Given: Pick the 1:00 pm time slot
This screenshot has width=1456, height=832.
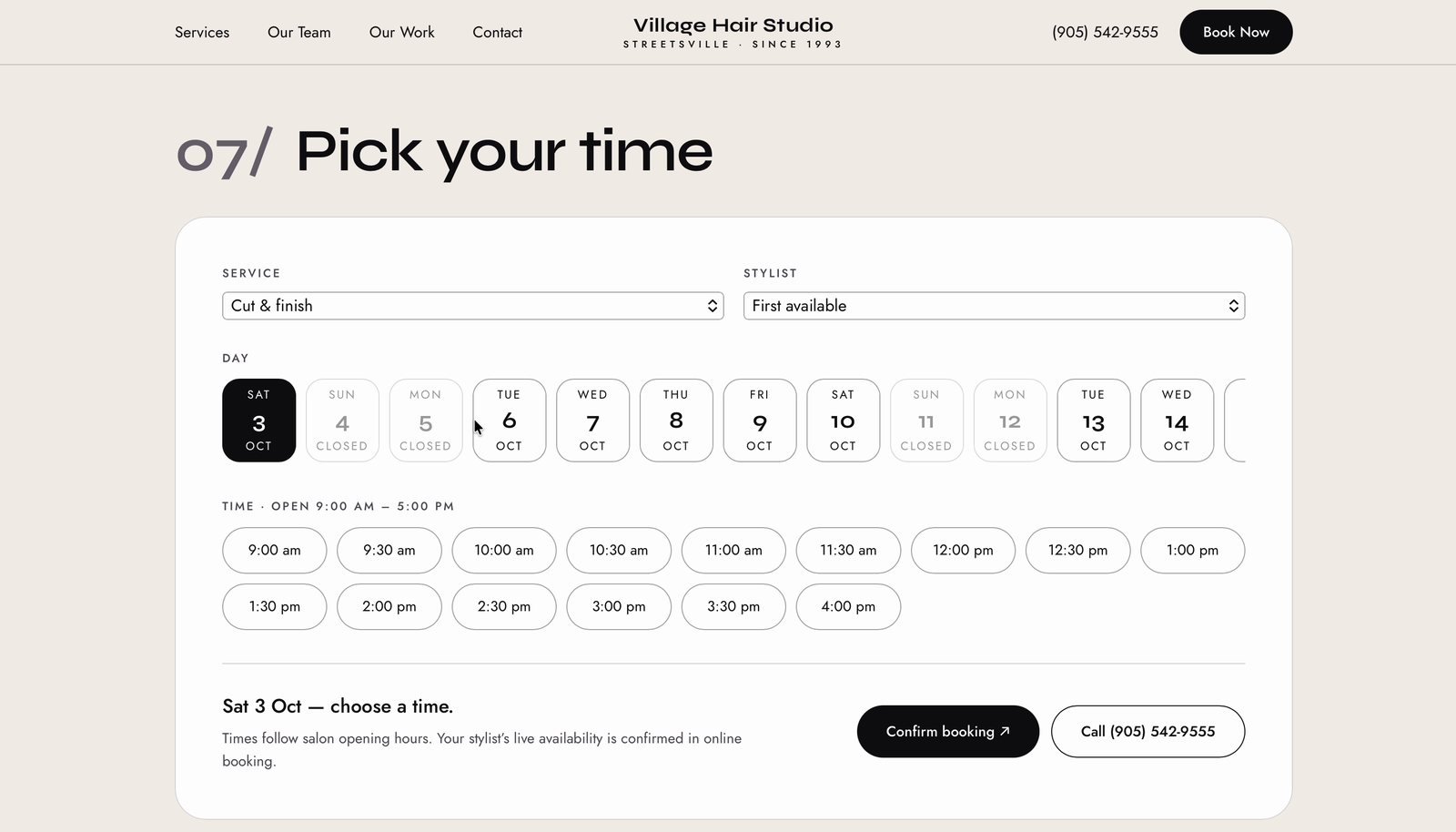Looking at the screenshot, I should pos(1193,551).
